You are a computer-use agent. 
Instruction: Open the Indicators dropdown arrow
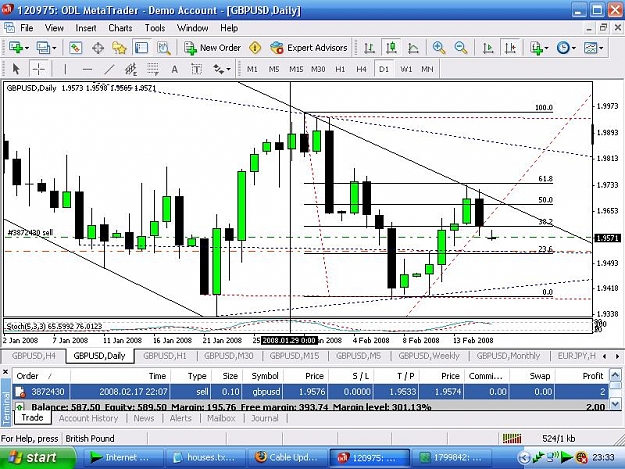coord(546,48)
